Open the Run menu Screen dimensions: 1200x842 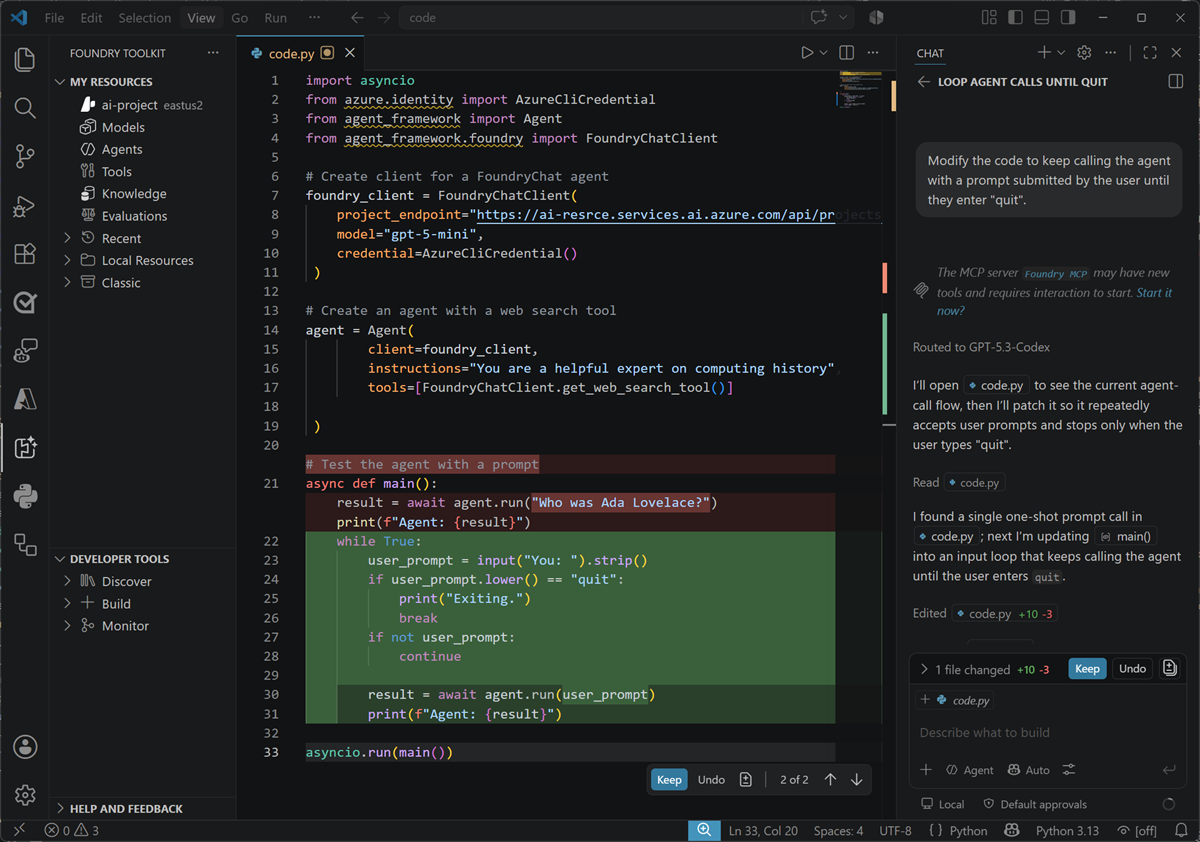pos(275,18)
